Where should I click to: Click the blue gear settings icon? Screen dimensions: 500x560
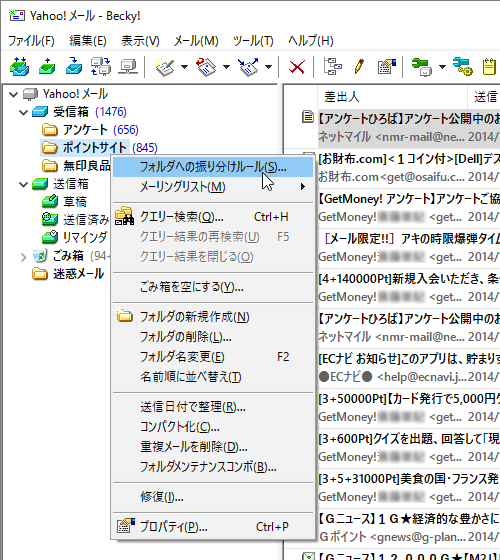462,66
